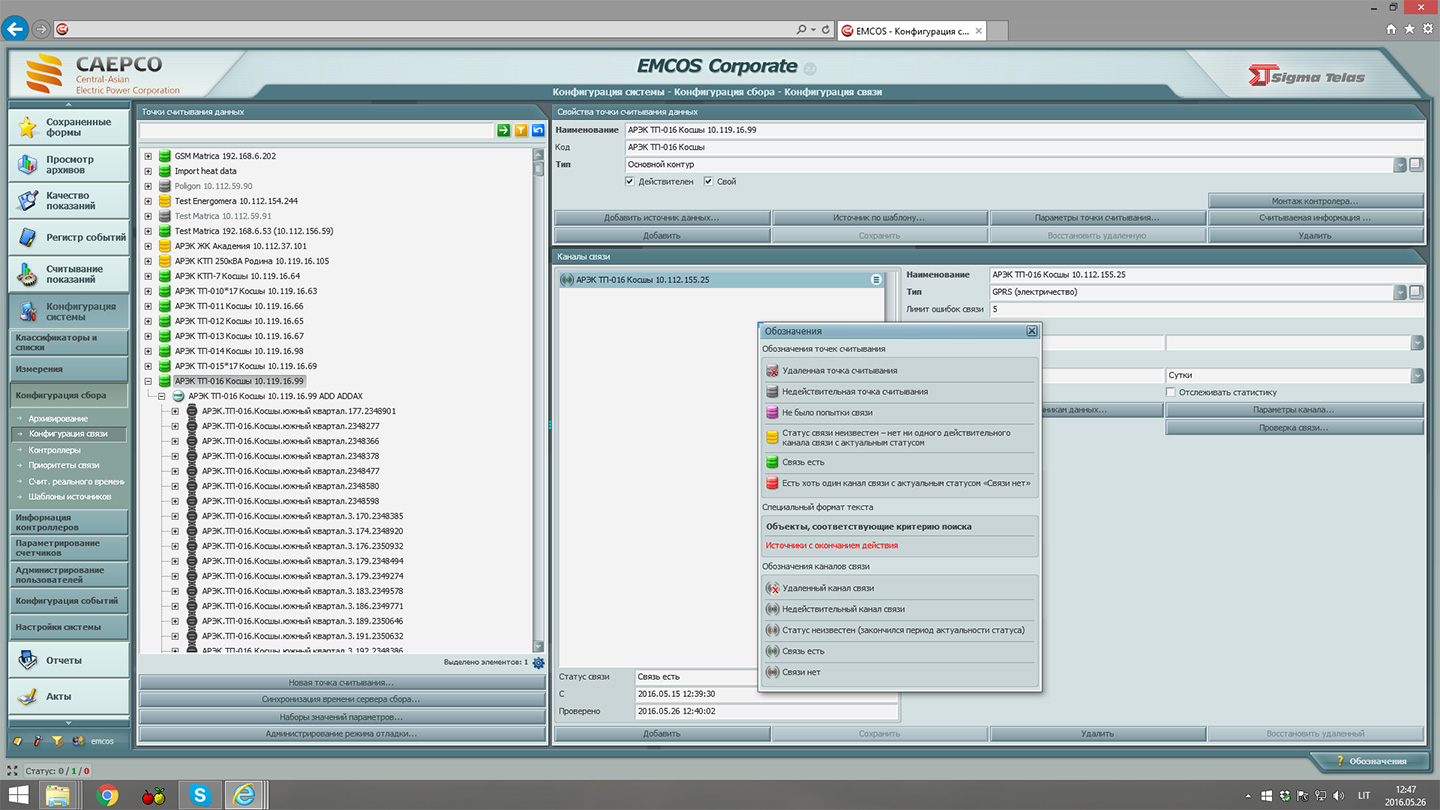Open Регистр событий section
The height and width of the screenshot is (810, 1440).
click(69, 237)
